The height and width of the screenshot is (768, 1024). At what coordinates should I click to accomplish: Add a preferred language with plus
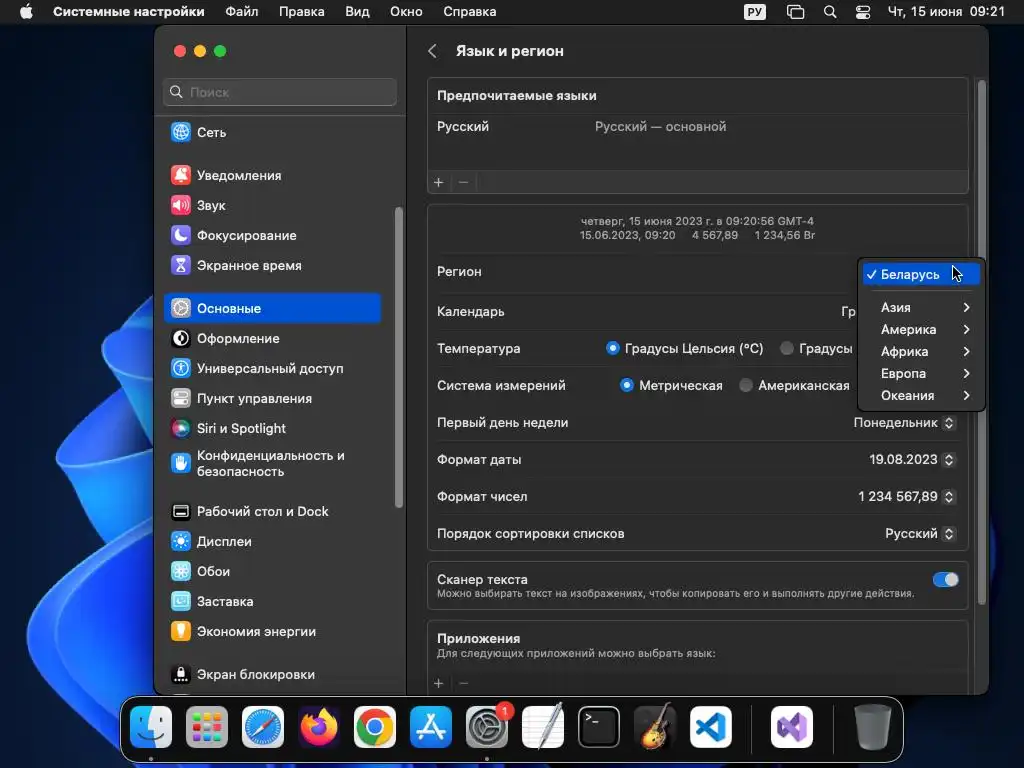(x=439, y=182)
